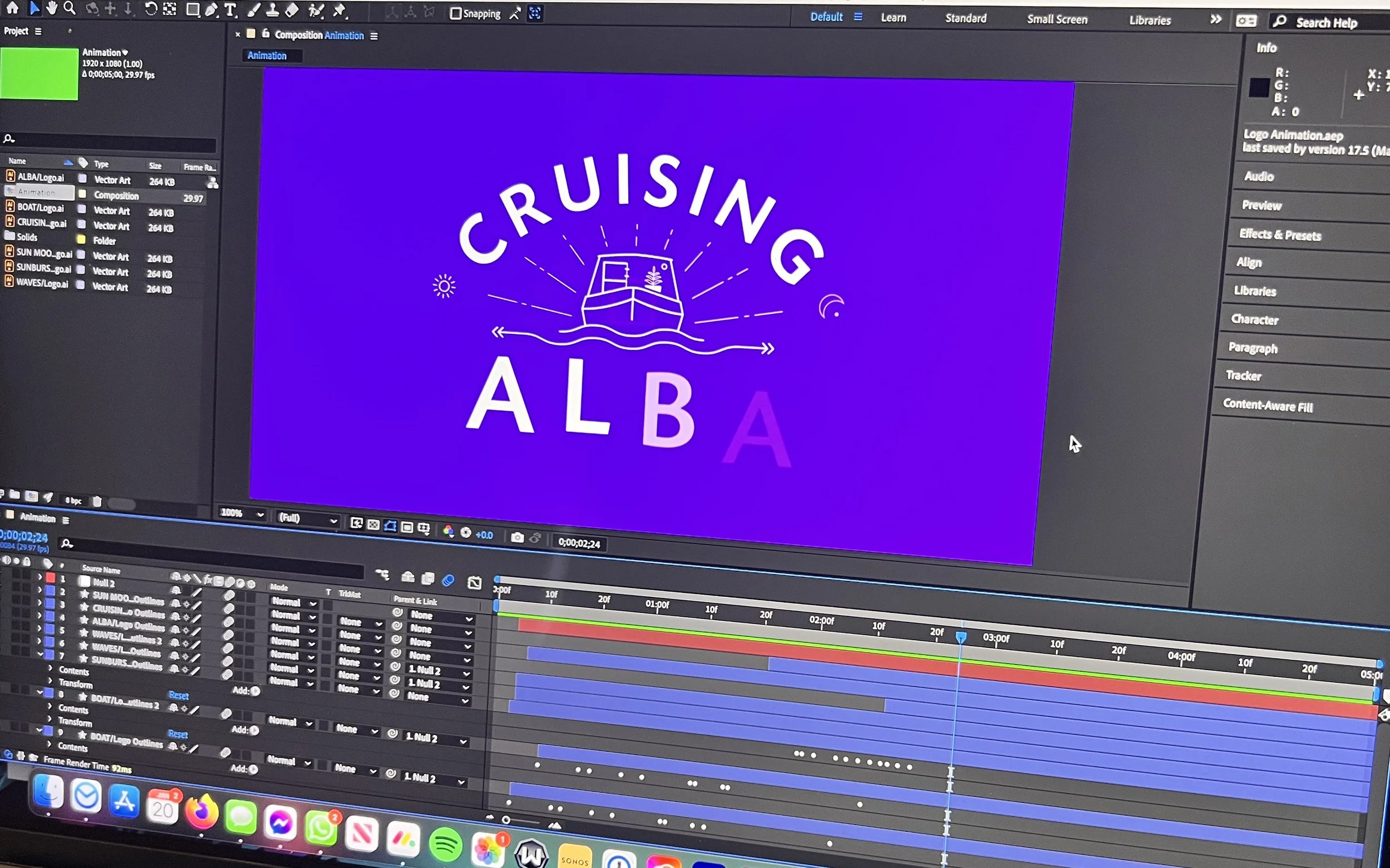
Task: Click the red label swatch of Null 2
Action: coord(51,577)
